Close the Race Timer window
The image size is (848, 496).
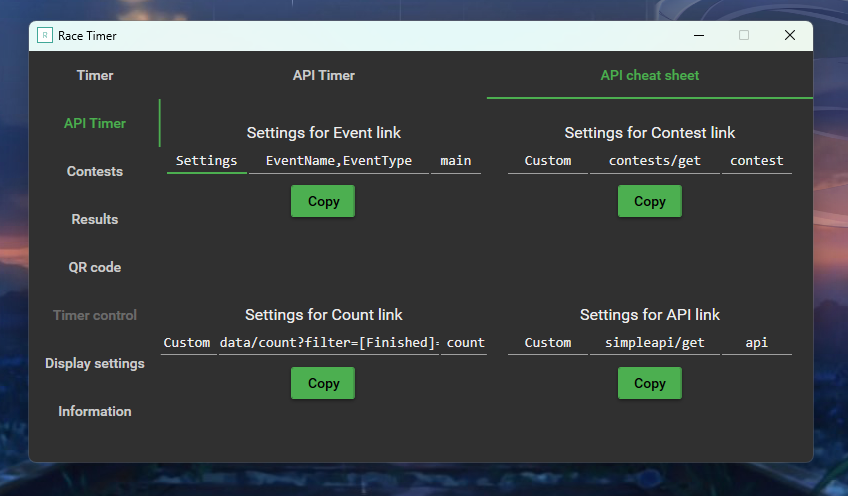(790, 36)
